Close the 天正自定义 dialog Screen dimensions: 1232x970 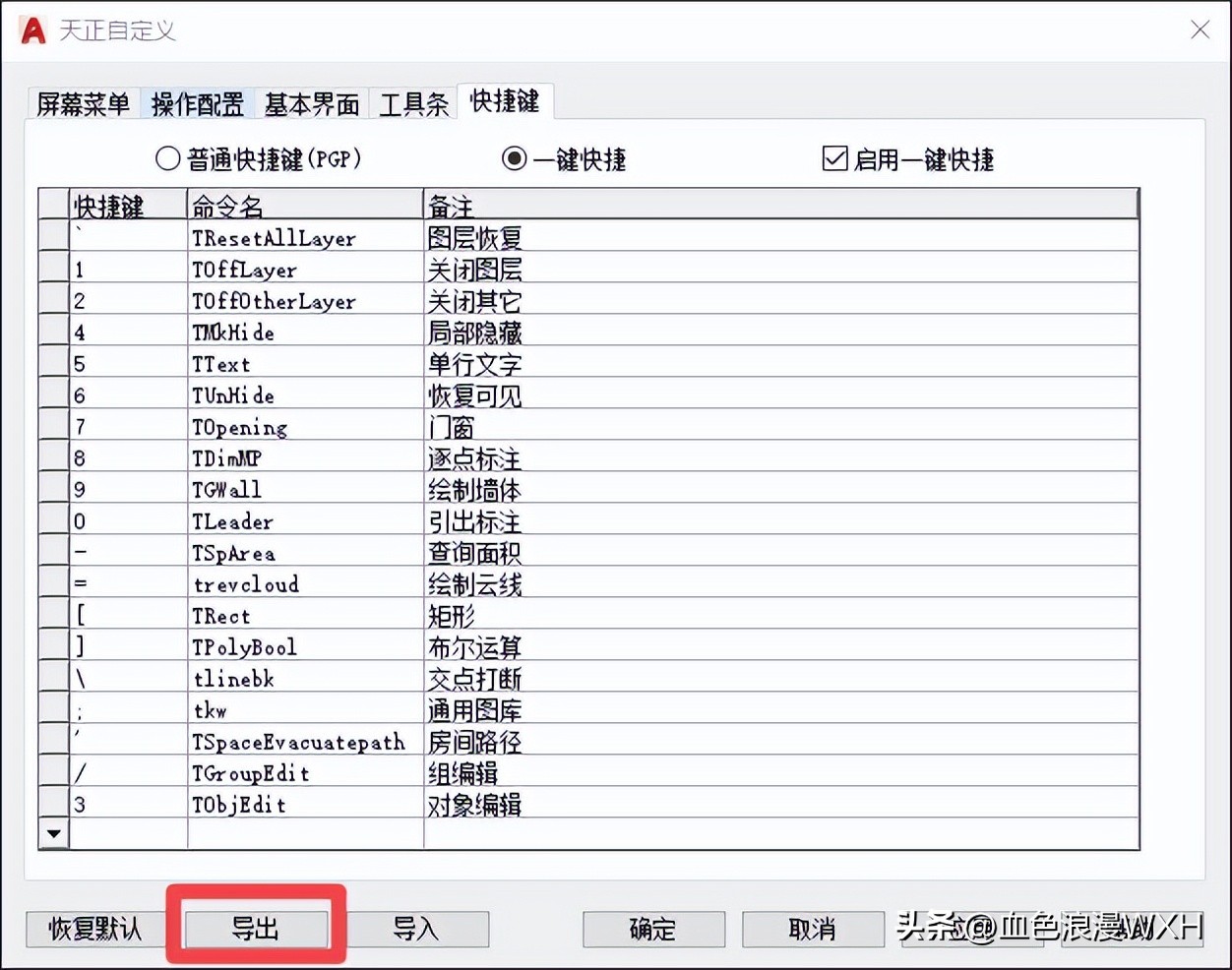1201,30
